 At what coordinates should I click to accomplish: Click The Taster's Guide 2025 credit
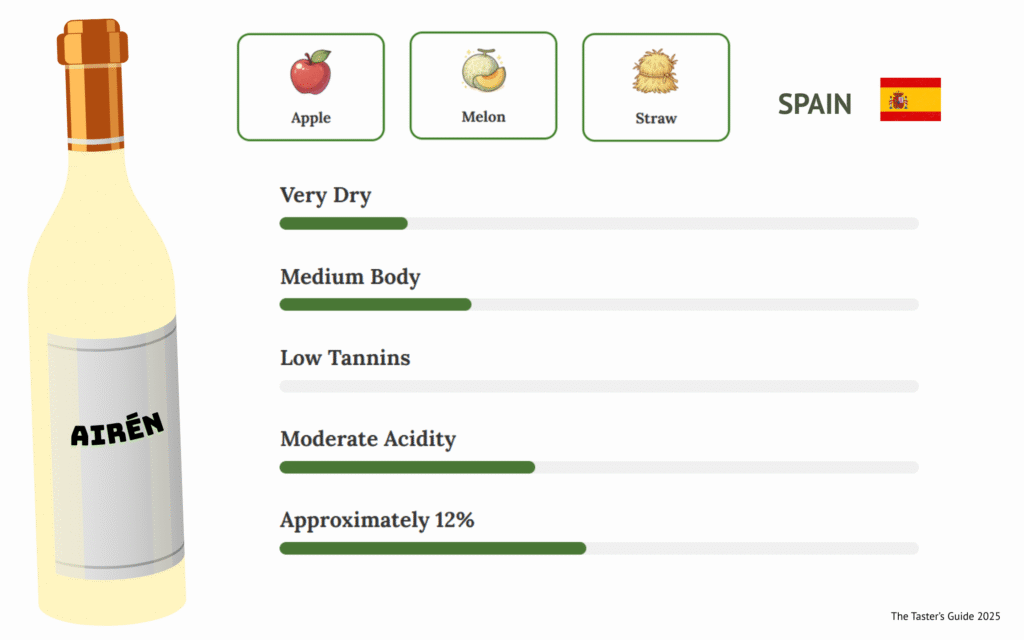pyautogui.click(x=945, y=616)
